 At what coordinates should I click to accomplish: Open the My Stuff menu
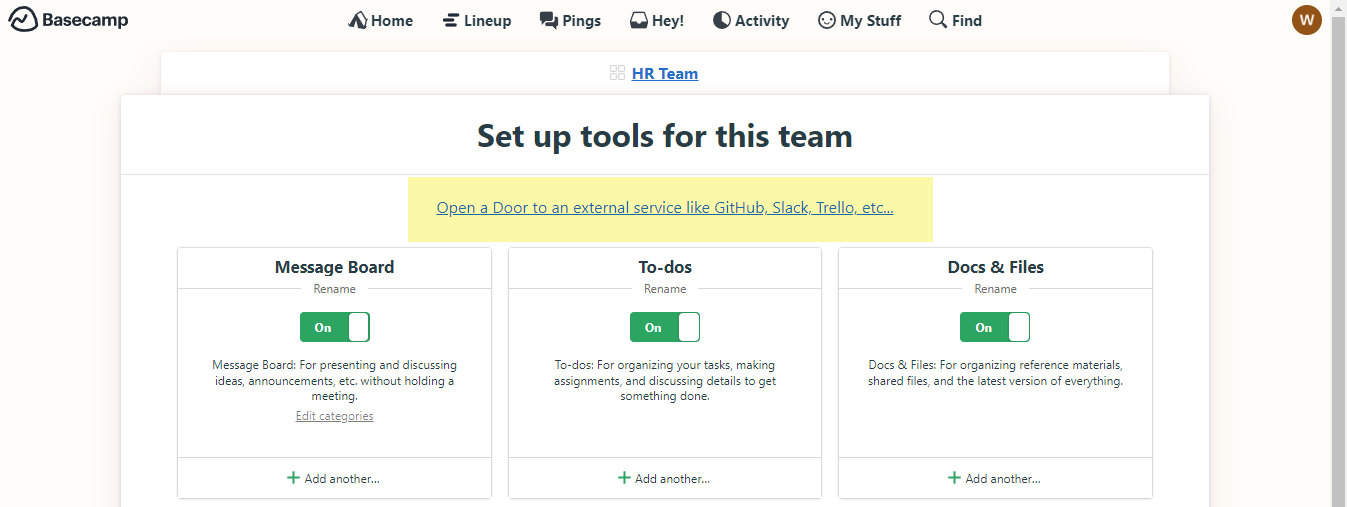point(859,20)
